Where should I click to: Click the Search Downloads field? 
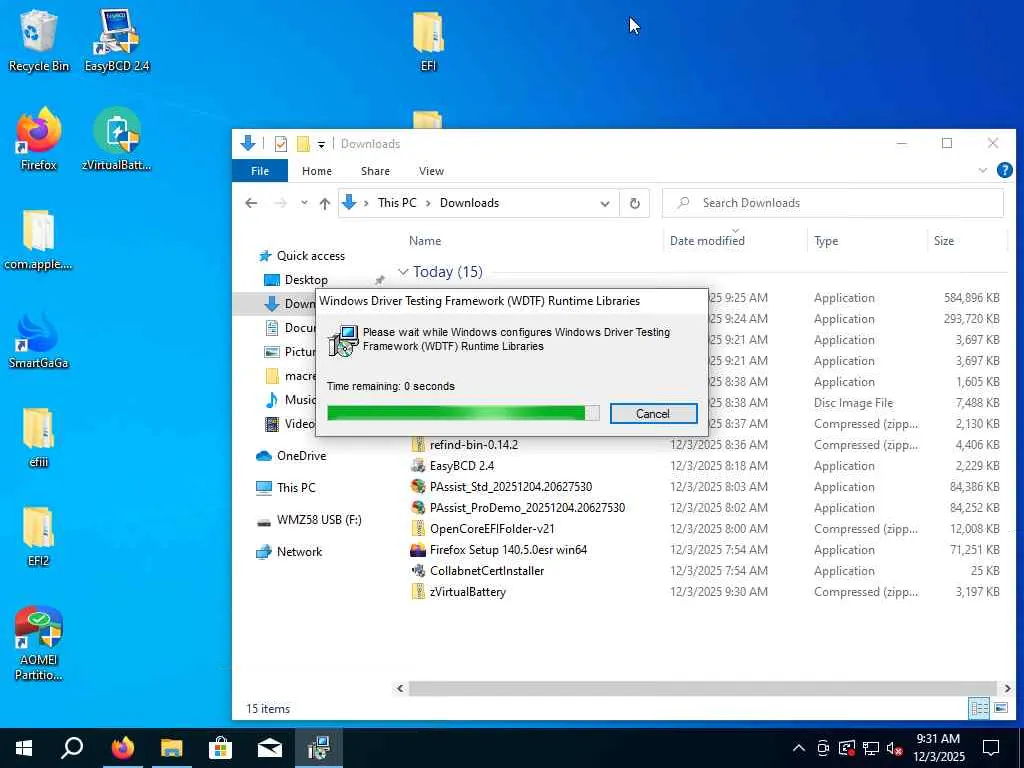(833, 203)
